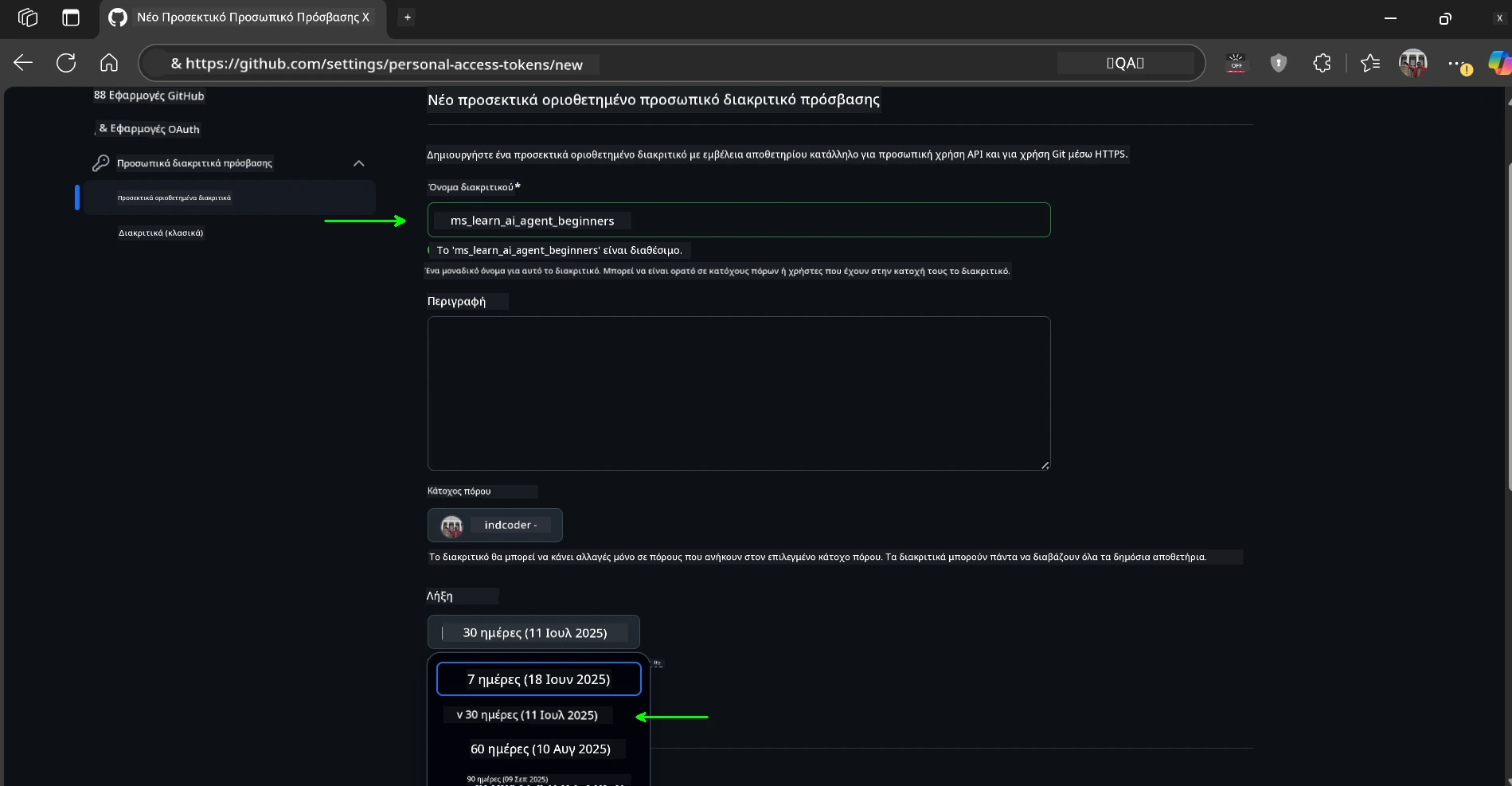Open the OAuth Apps sidebar link
The height and width of the screenshot is (786, 1512).
(149, 129)
